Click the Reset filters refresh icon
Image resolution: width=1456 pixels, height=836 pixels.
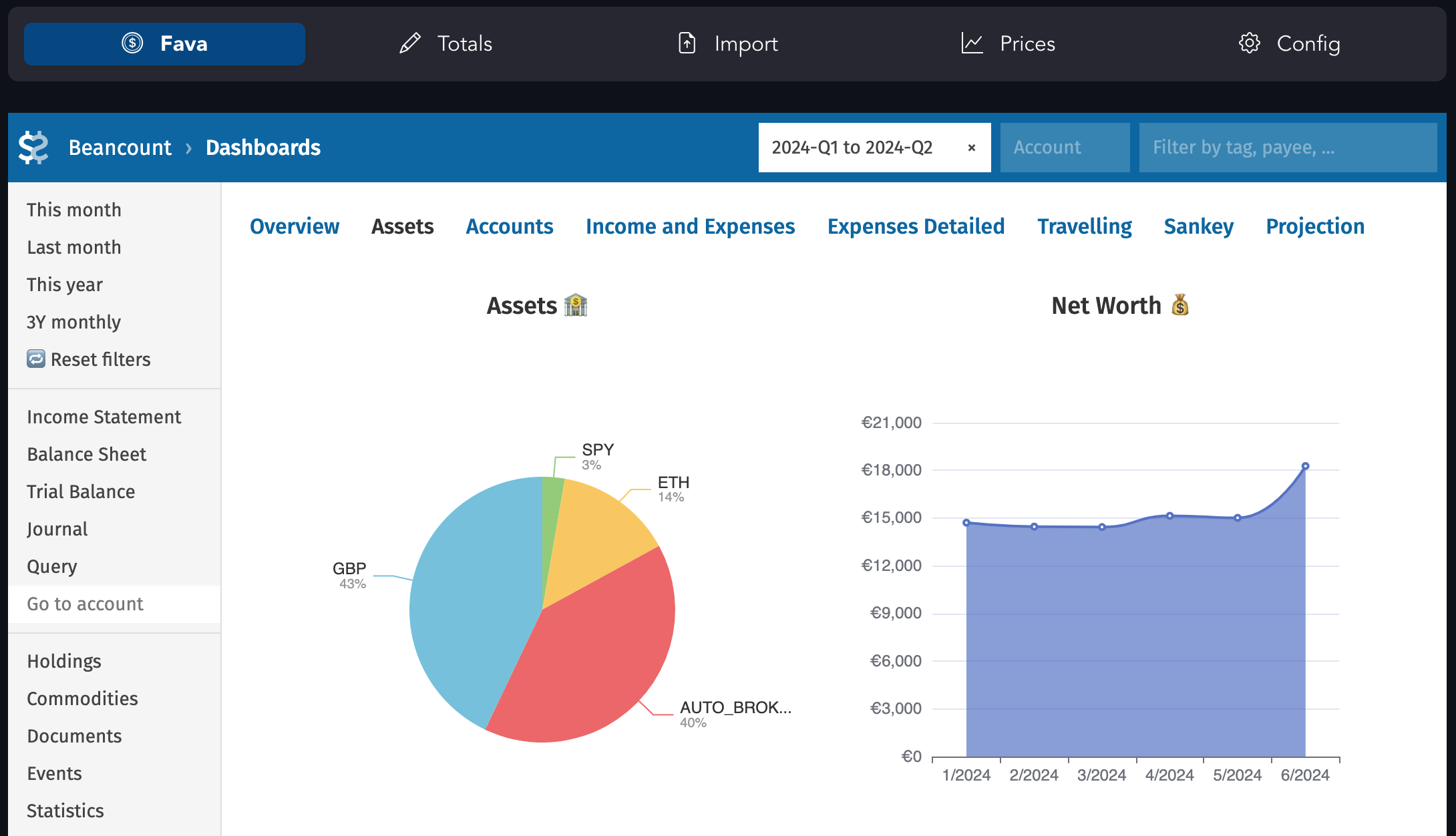pyautogui.click(x=36, y=359)
